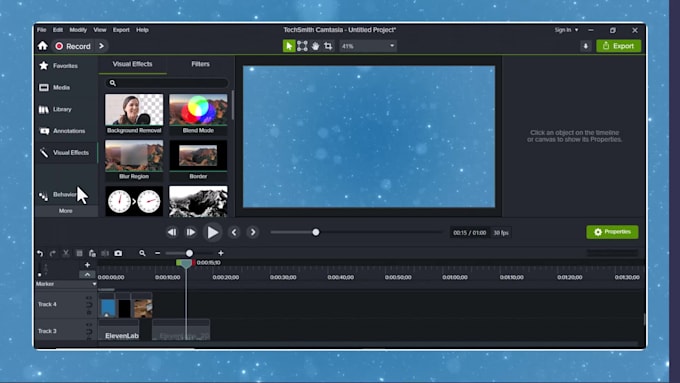The width and height of the screenshot is (680, 383).
Task: Click the download arrow icon beside Export
Action: click(x=585, y=46)
